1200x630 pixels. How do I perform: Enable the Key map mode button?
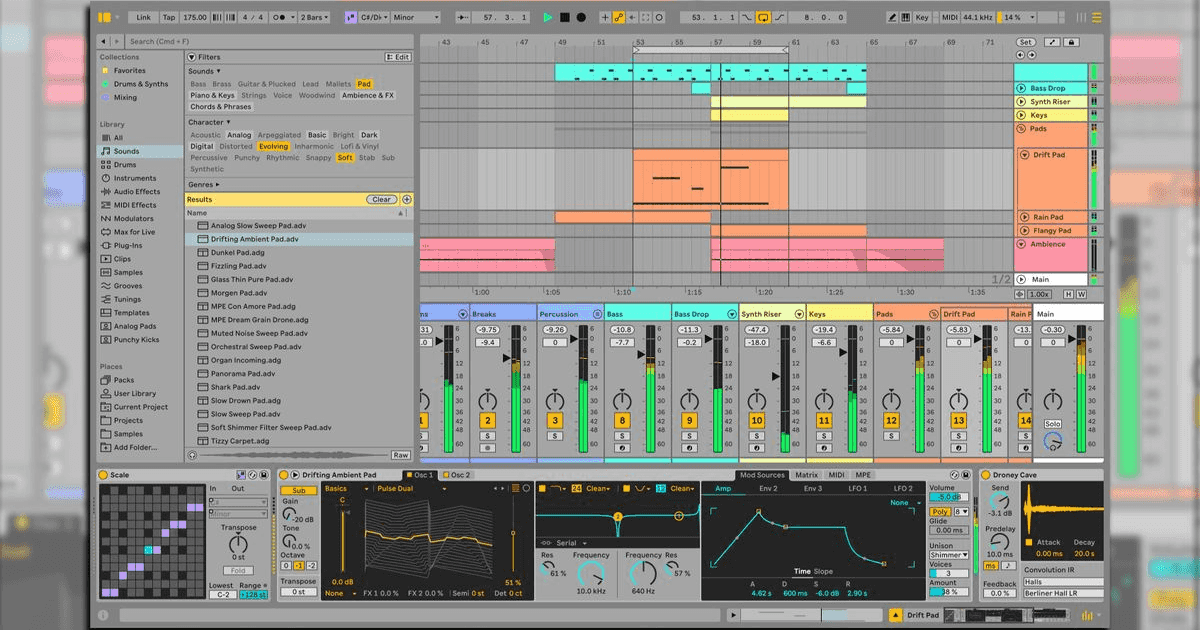pos(921,17)
